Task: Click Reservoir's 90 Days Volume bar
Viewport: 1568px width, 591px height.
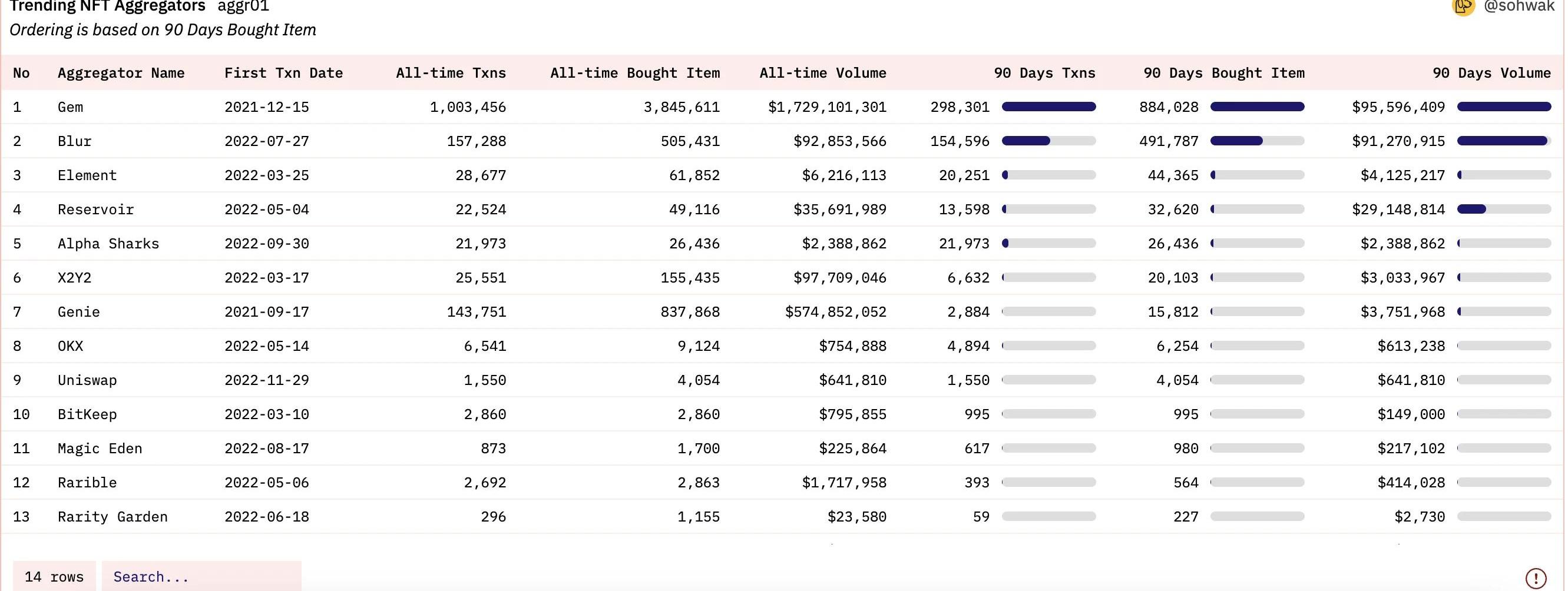Action: (1503, 209)
